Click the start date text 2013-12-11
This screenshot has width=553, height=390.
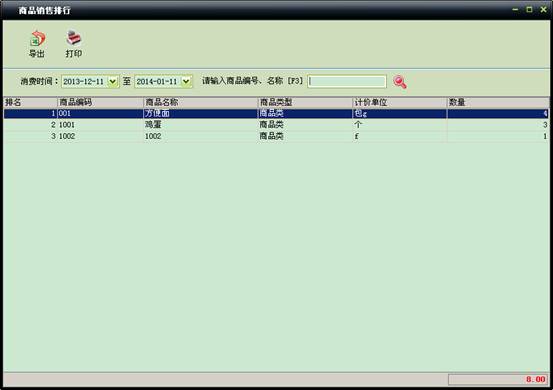[84, 81]
